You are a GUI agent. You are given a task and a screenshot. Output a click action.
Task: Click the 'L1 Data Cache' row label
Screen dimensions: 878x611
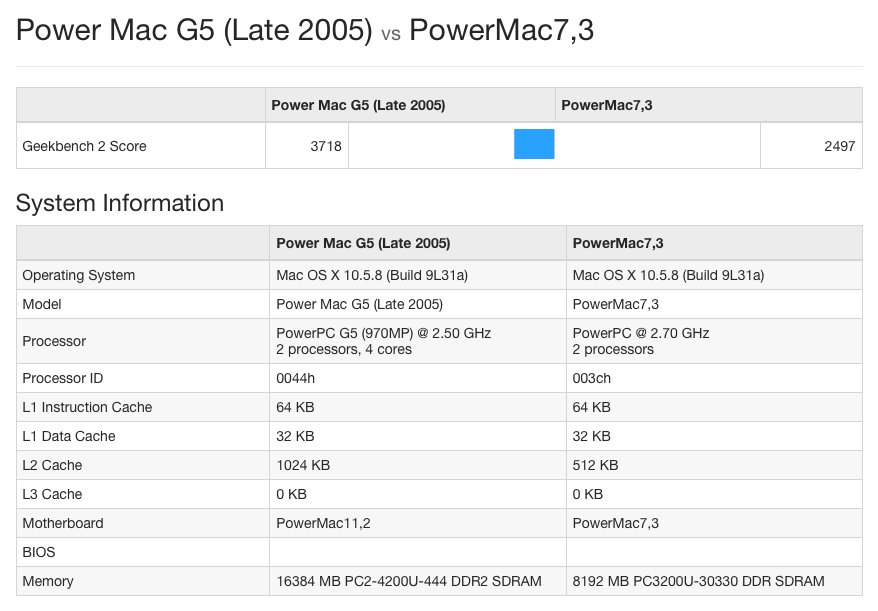[x=69, y=436]
